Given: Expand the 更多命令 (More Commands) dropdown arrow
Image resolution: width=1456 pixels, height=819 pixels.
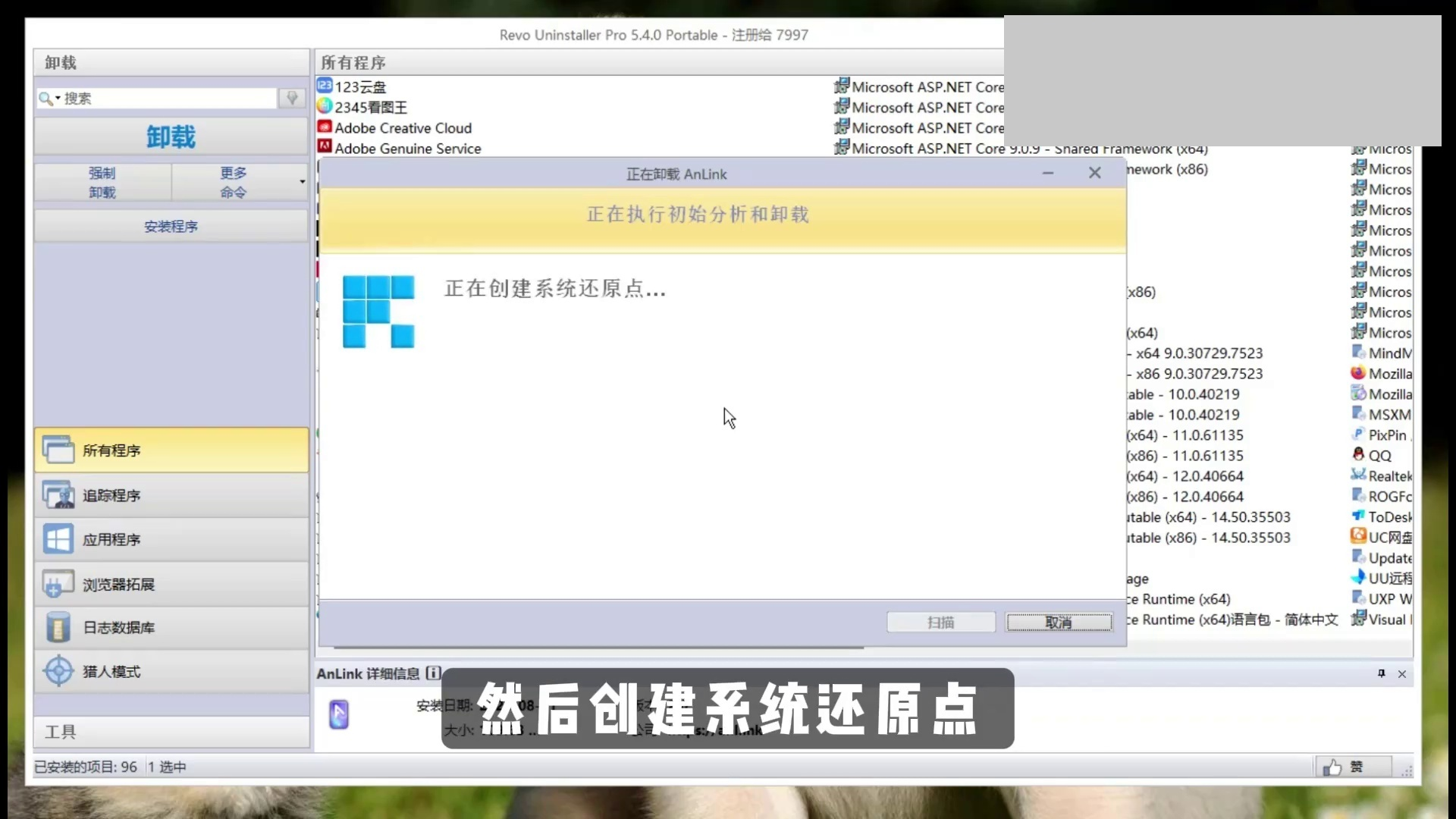Looking at the screenshot, I should [x=301, y=182].
